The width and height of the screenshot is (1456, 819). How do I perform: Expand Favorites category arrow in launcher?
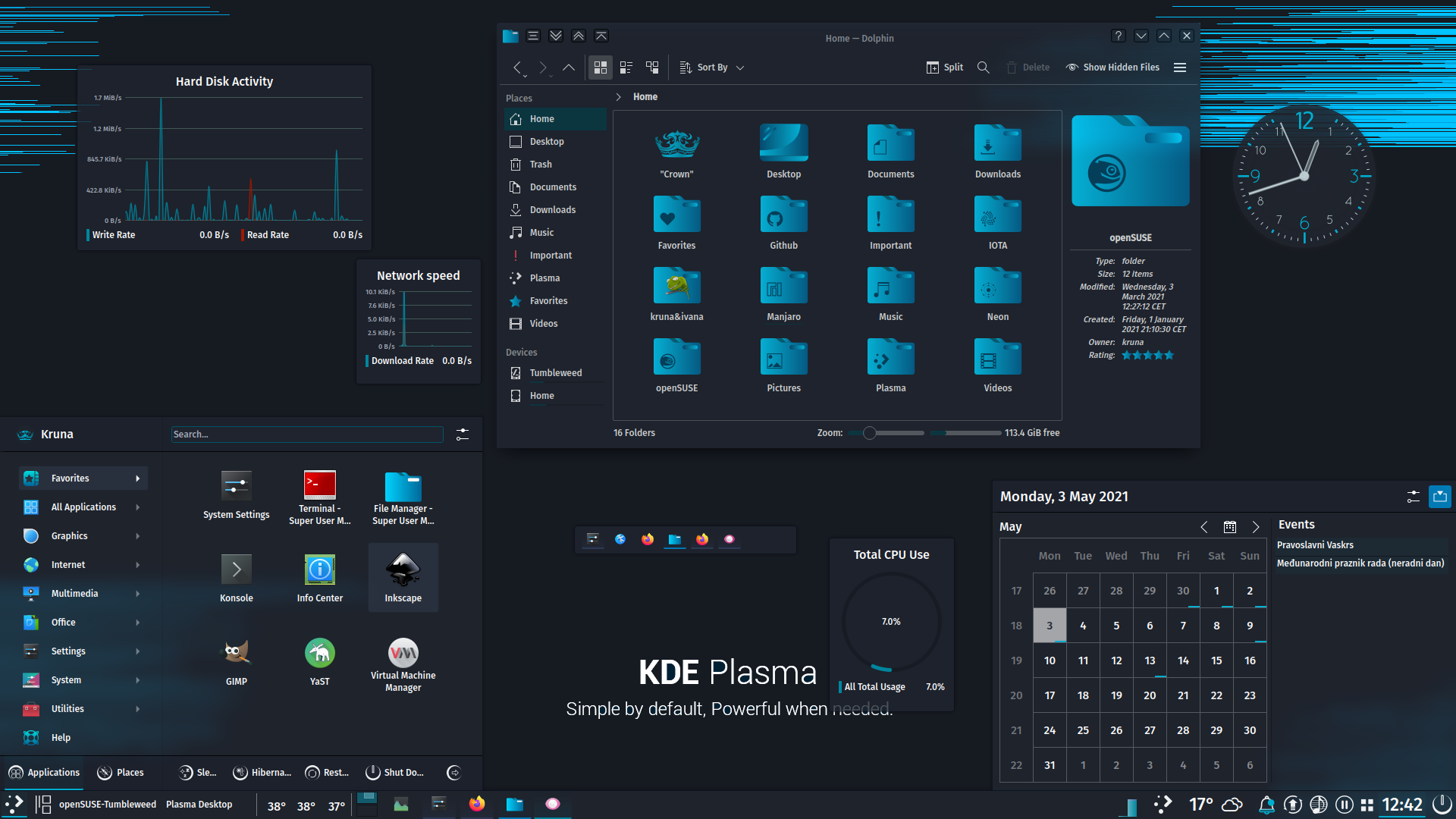(x=138, y=479)
